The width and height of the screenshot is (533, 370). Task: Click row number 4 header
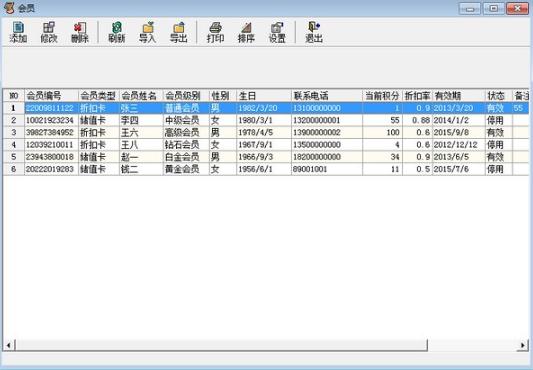tap(14, 145)
